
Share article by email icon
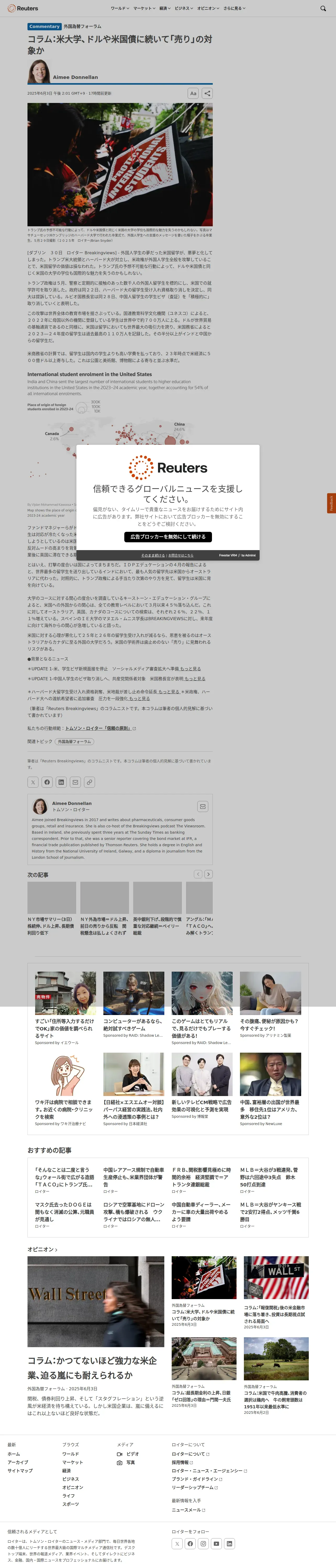[75, 782]
